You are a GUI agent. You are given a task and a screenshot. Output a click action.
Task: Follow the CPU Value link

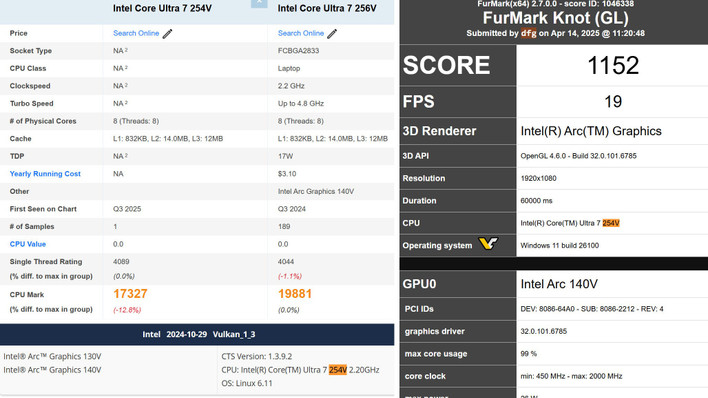[28, 244]
